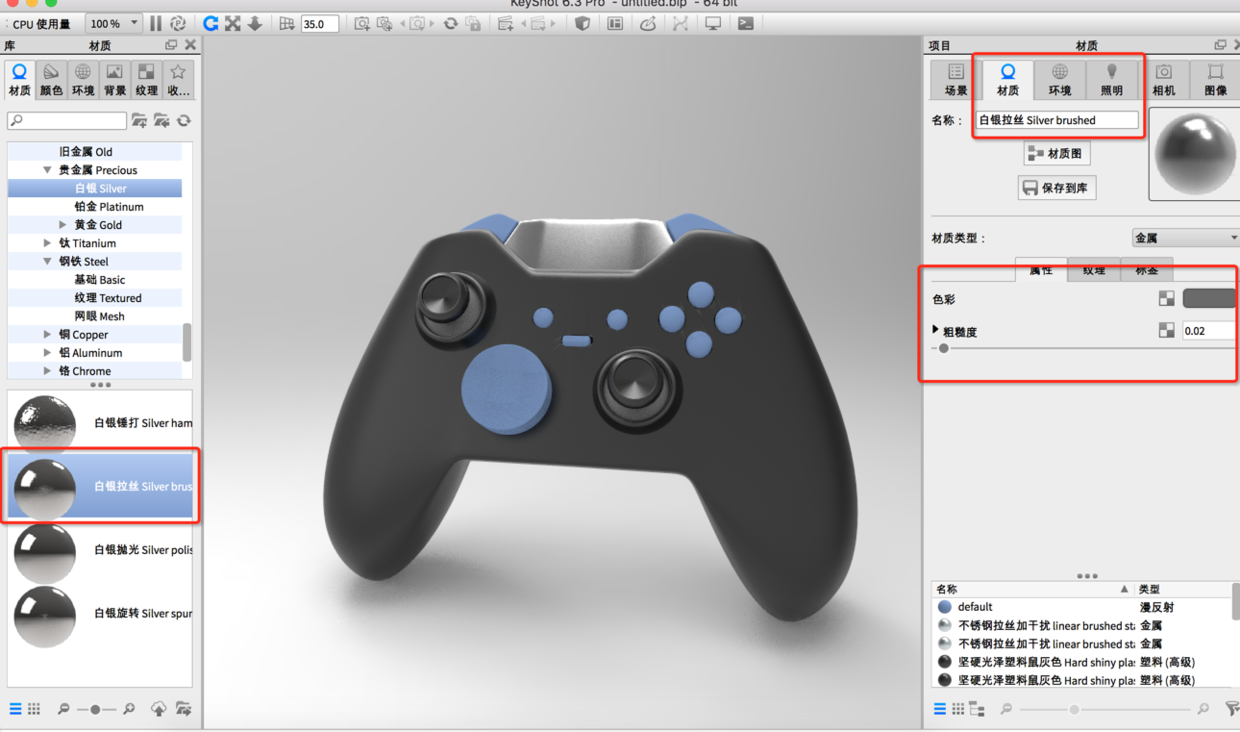Select the default material row

point(1082,607)
